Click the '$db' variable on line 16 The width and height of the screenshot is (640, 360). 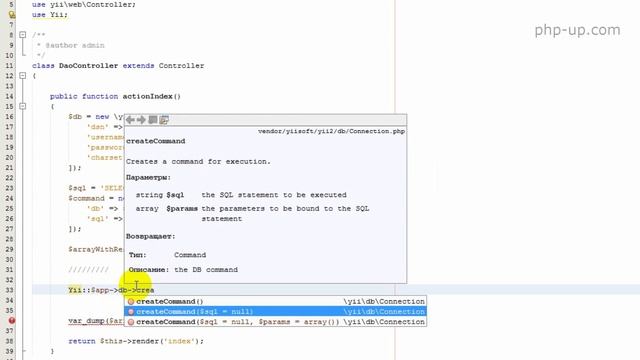pos(75,117)
